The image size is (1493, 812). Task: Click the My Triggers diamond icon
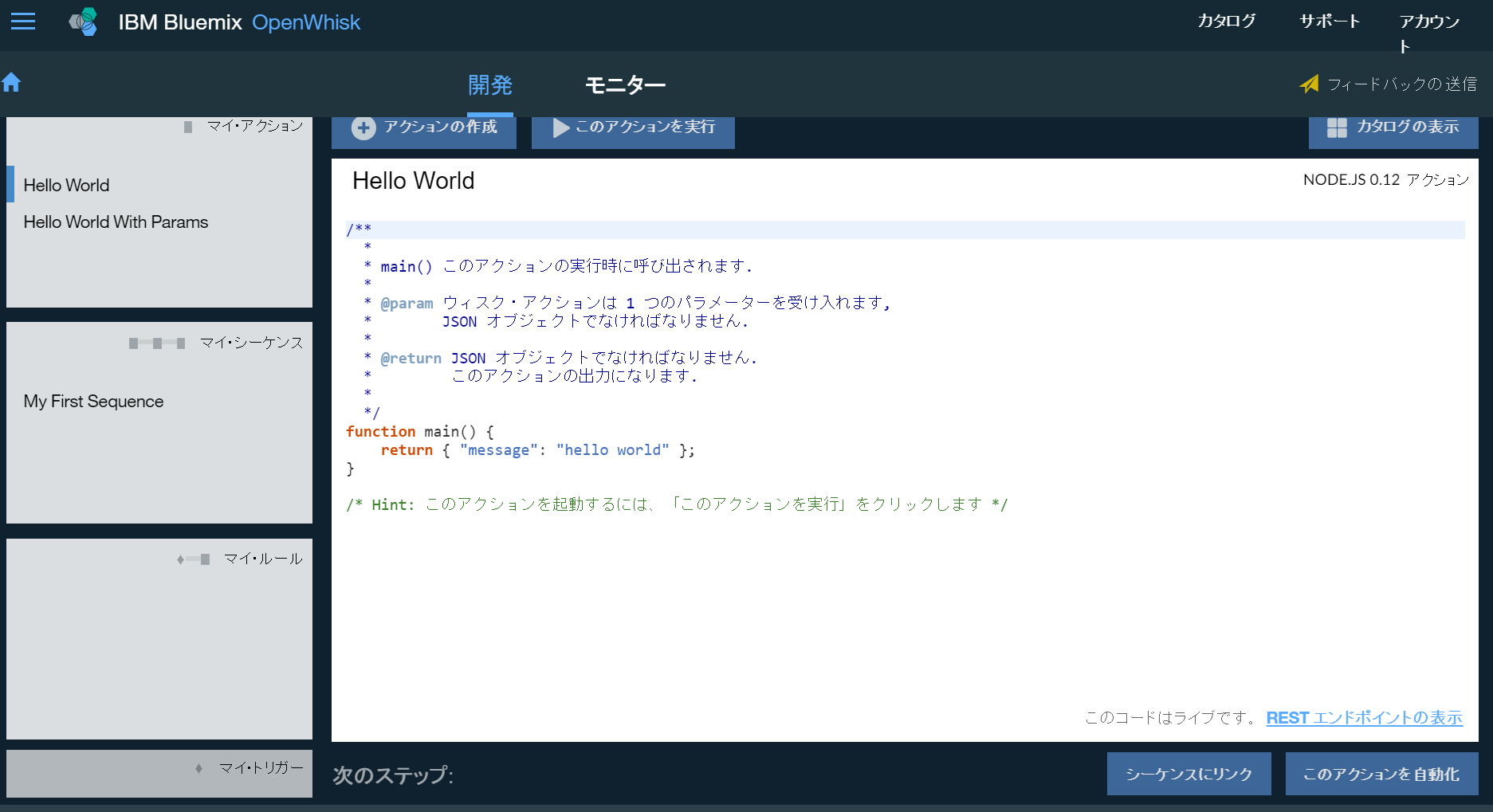pos(199,768)
